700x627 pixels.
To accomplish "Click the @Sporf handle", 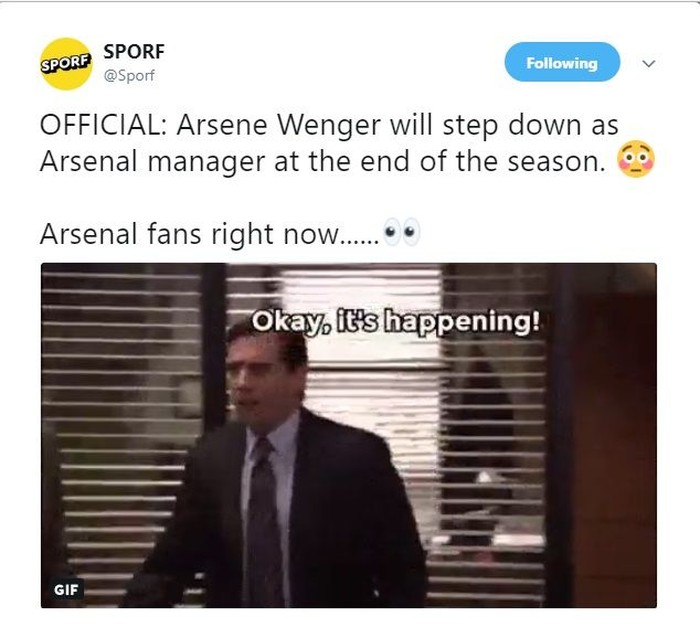I will 130,75.
